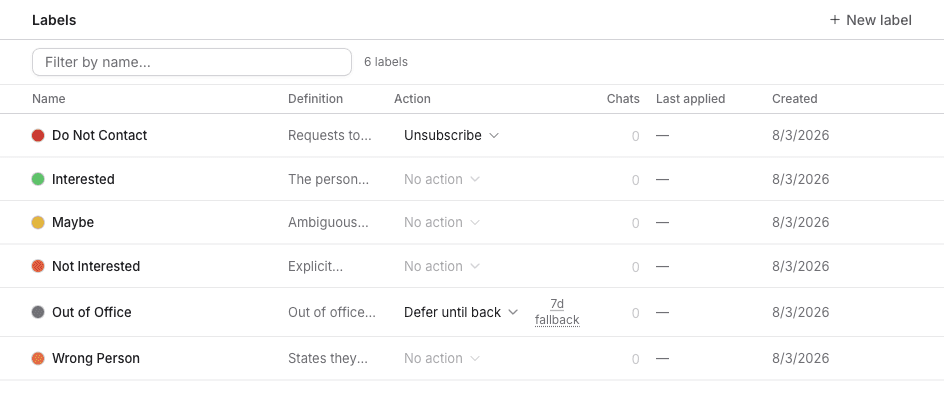
Task: Click Created date in Do Not Contact row
Action: pos(801,136)
